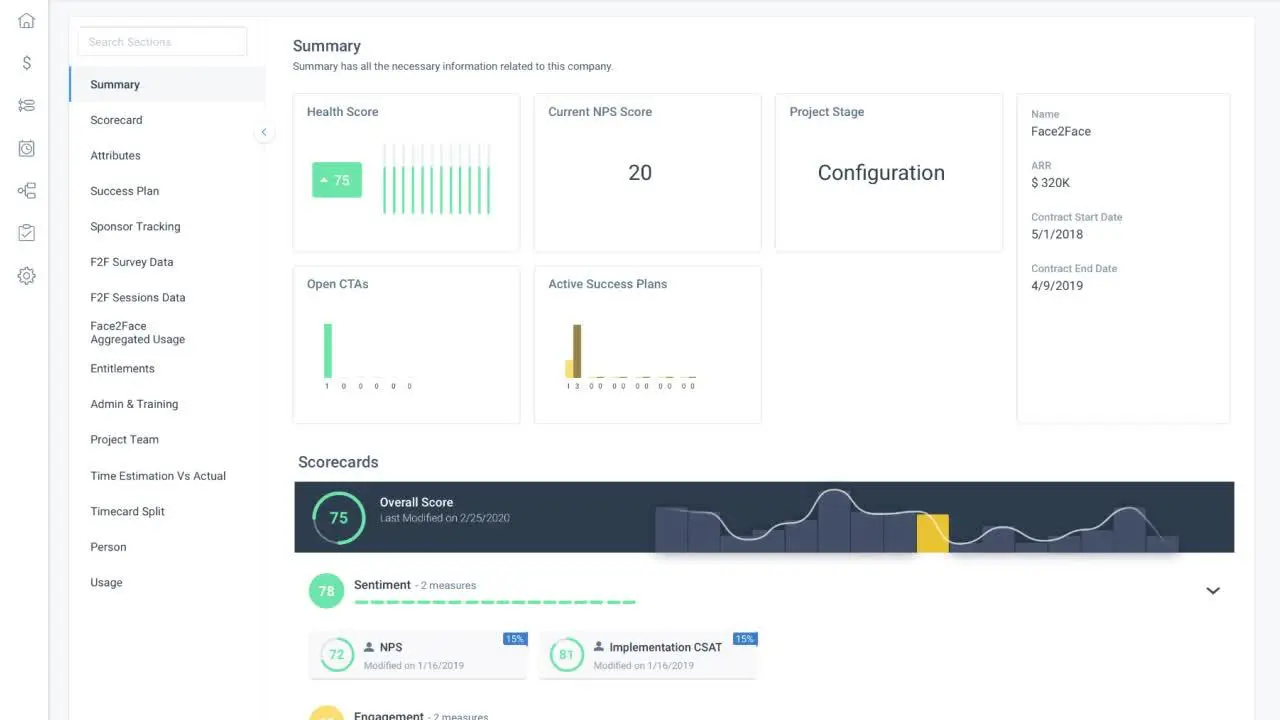Click the highlighted yellow bar in score history
Screen dimensions: 1280x720
tap(933, 533)
